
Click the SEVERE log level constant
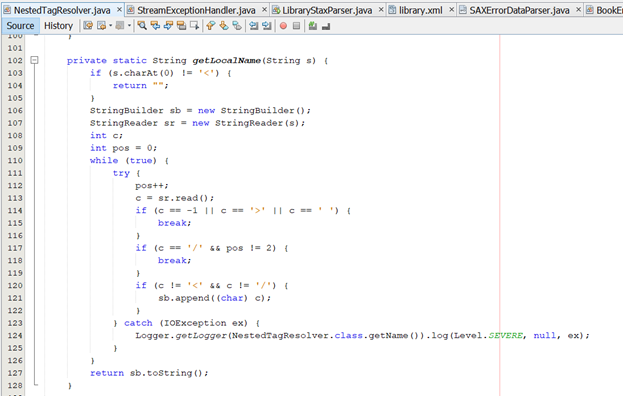coord(505,335)
